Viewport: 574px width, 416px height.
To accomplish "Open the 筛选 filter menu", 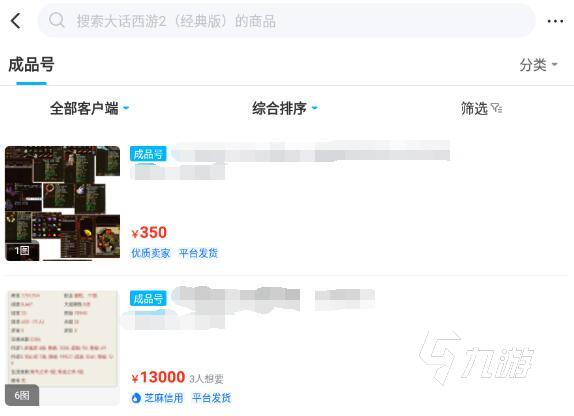I will pos(481,108).
